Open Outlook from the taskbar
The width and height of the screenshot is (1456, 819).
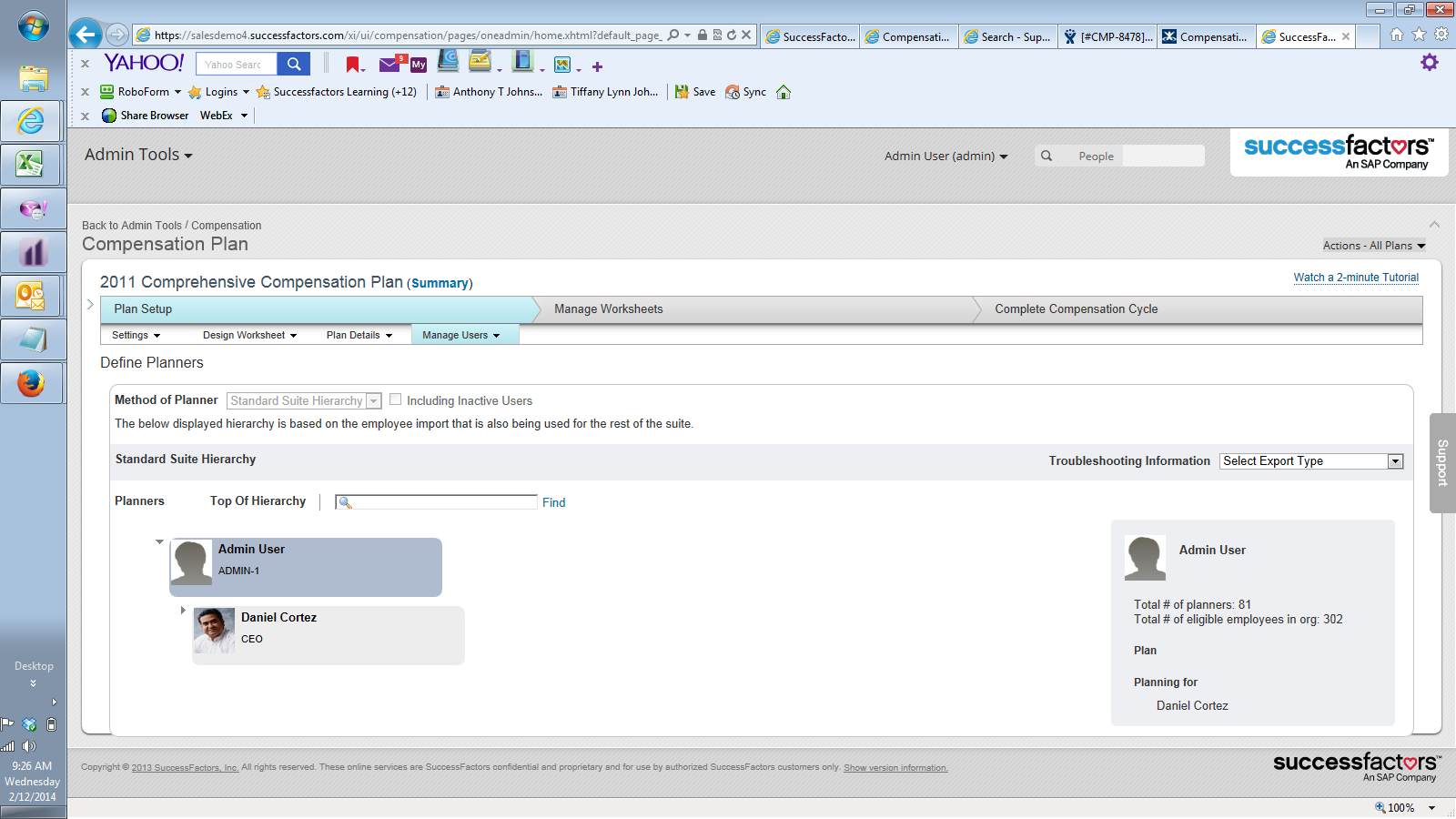click(32, 295)
